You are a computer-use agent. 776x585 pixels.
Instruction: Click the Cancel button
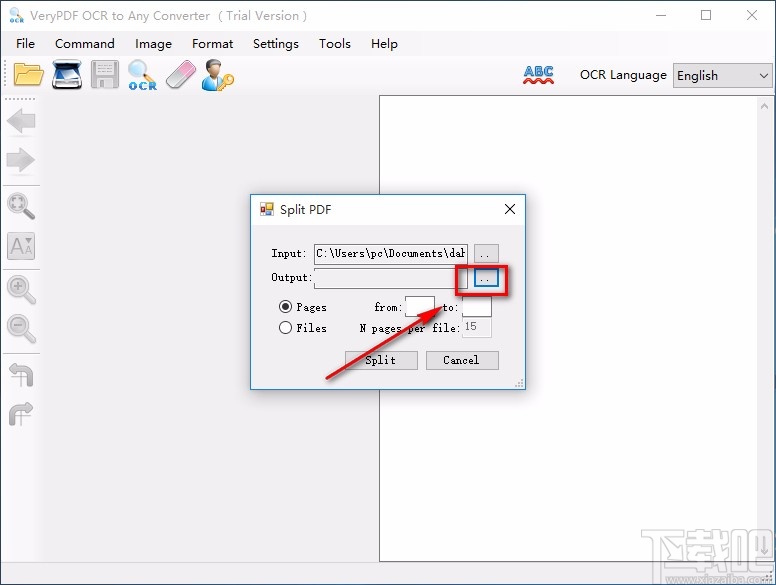(x=462, y=360)
